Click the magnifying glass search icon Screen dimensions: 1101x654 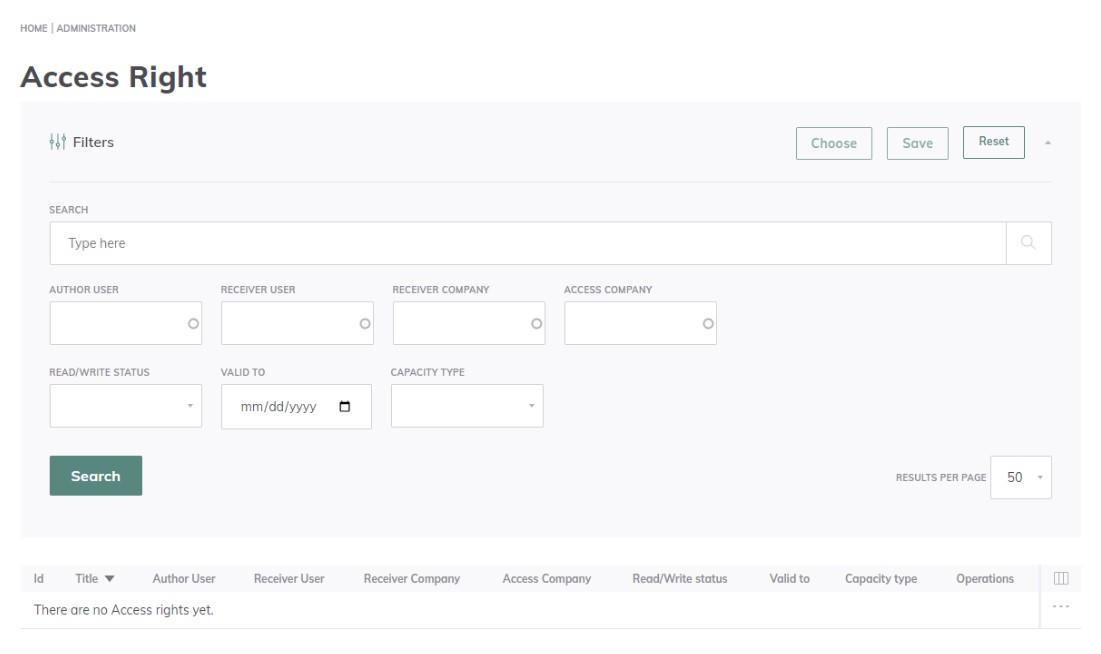(x=1030, y=242)
